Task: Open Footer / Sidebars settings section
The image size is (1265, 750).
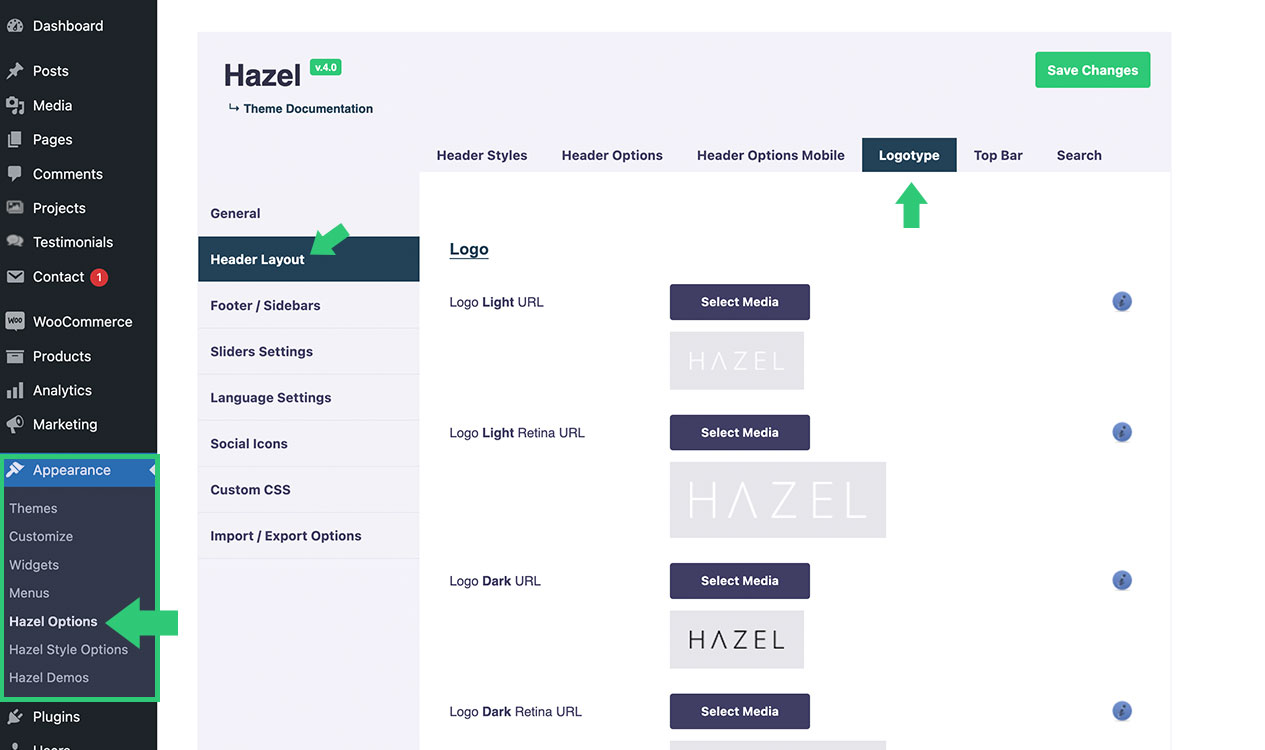Action: coord(265,305)
